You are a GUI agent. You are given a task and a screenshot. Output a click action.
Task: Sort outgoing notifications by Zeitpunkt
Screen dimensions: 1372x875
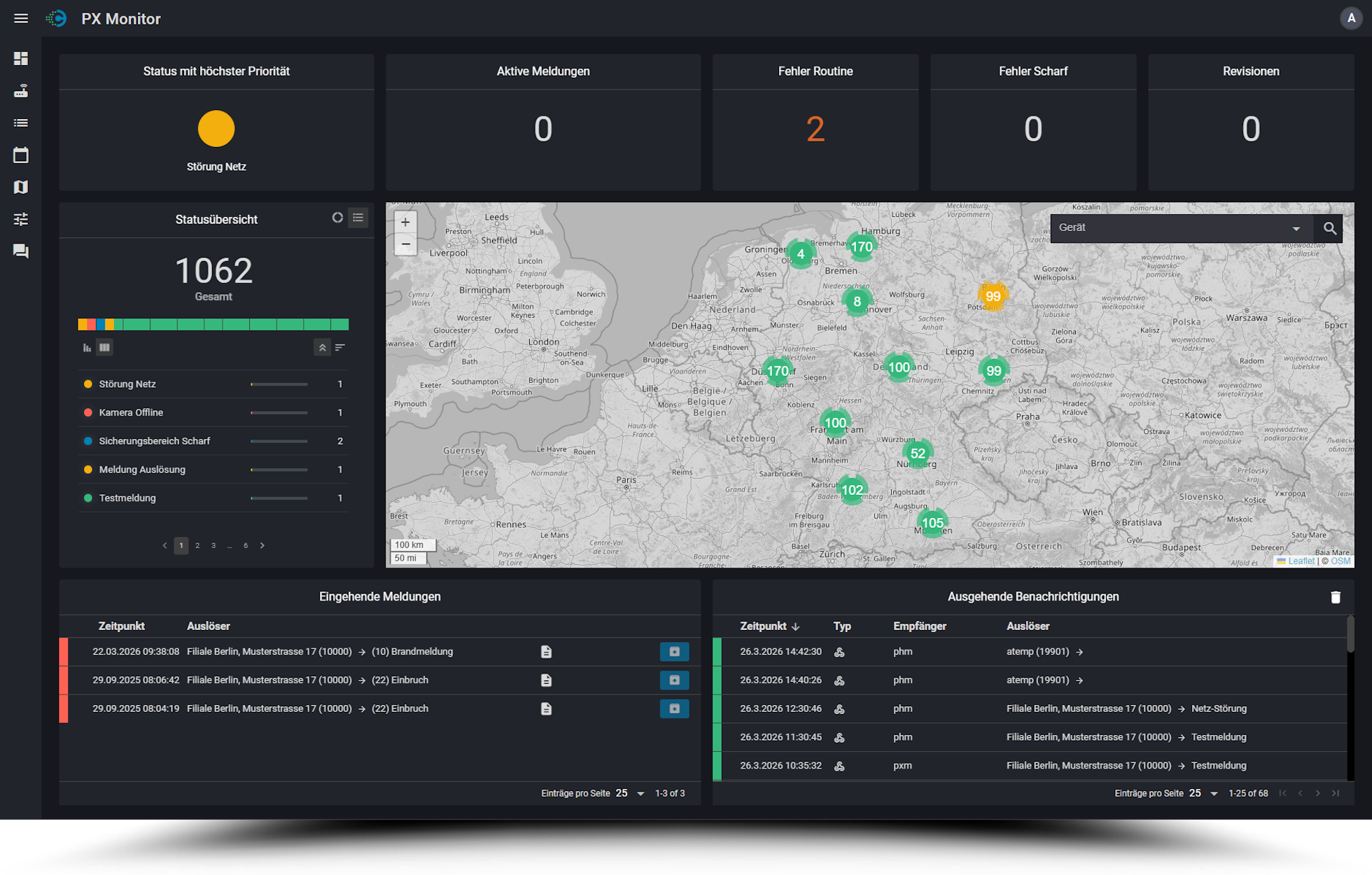pos(769,626)
